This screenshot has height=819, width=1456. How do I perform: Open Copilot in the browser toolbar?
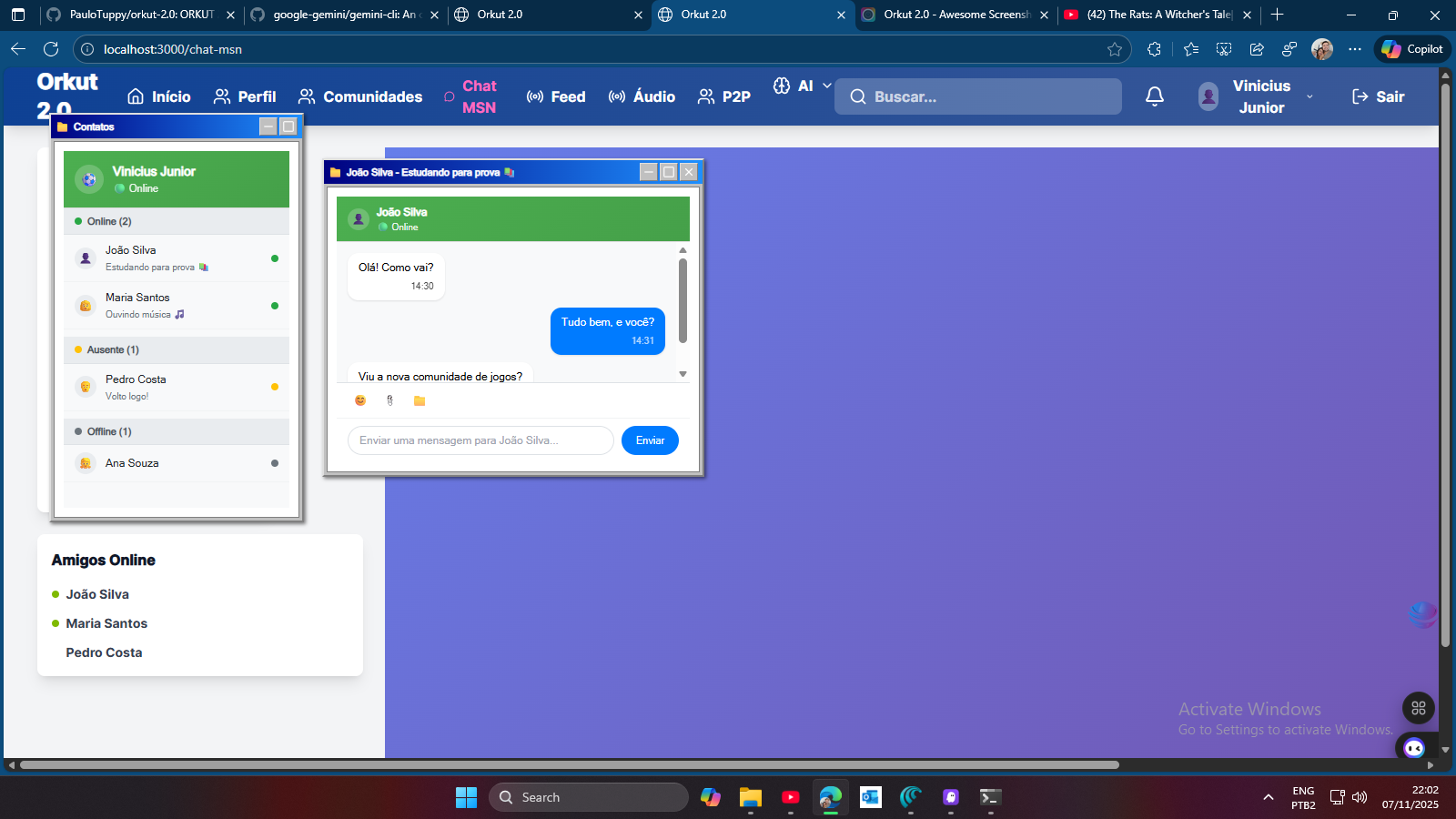1412,49
